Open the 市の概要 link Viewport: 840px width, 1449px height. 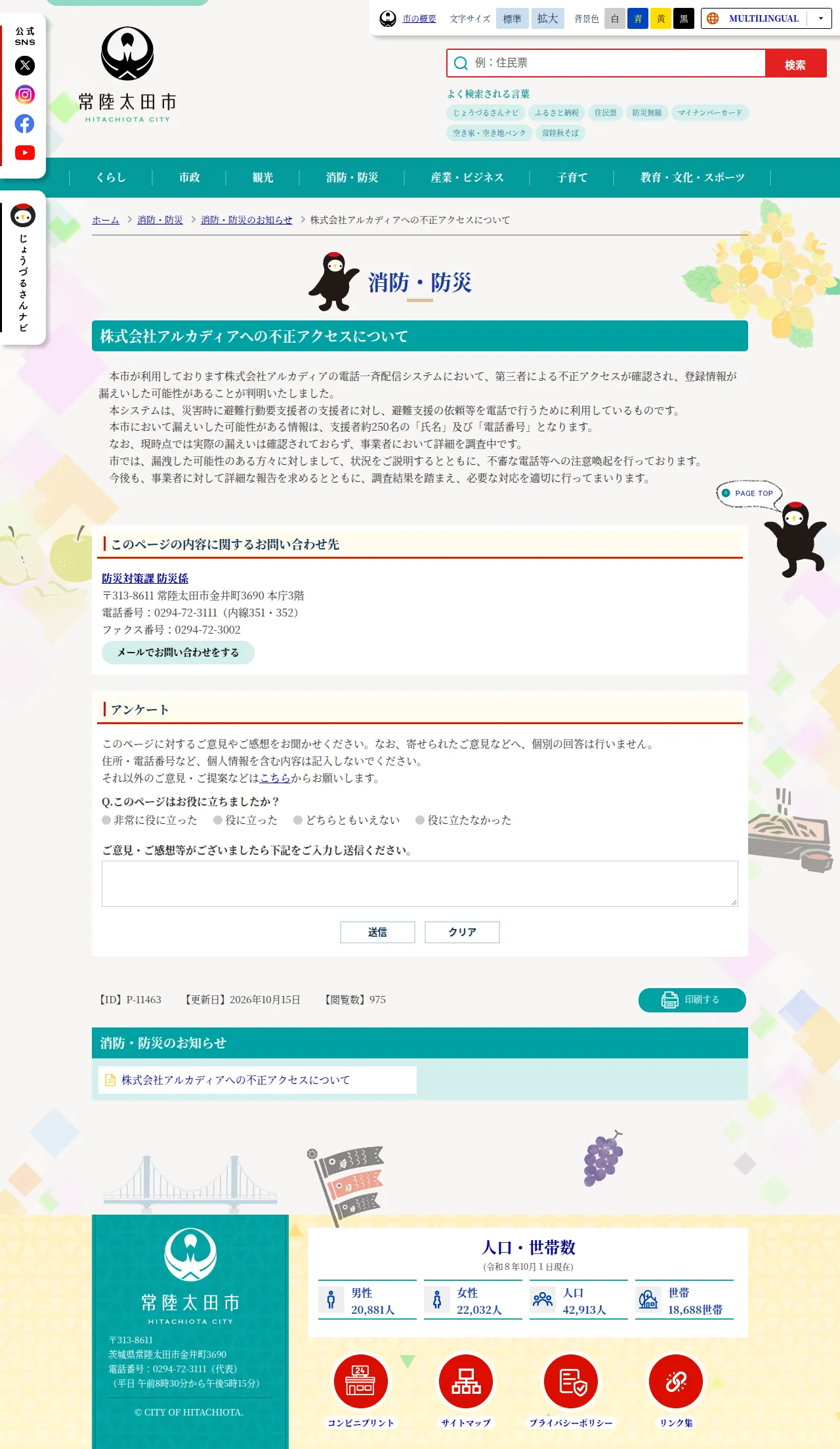pyautogui.click(x=419, y=19)
